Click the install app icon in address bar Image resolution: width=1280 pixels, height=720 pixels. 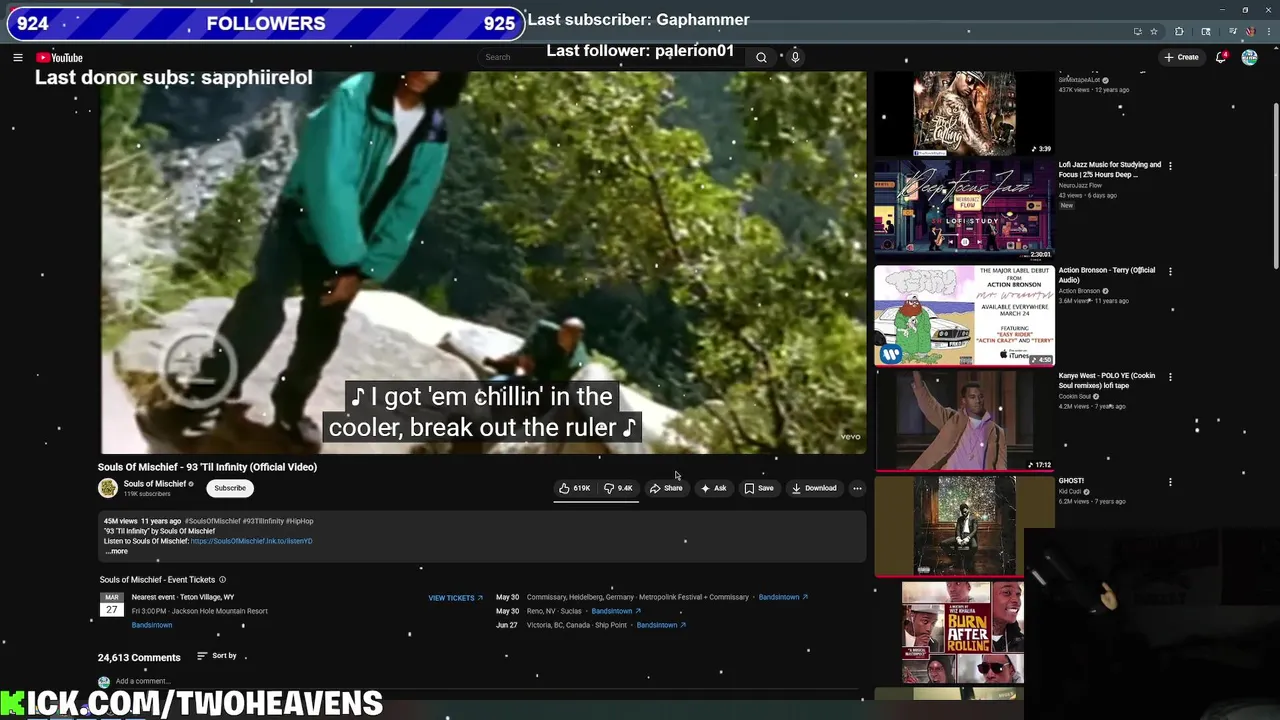(x=1138, y=31)
